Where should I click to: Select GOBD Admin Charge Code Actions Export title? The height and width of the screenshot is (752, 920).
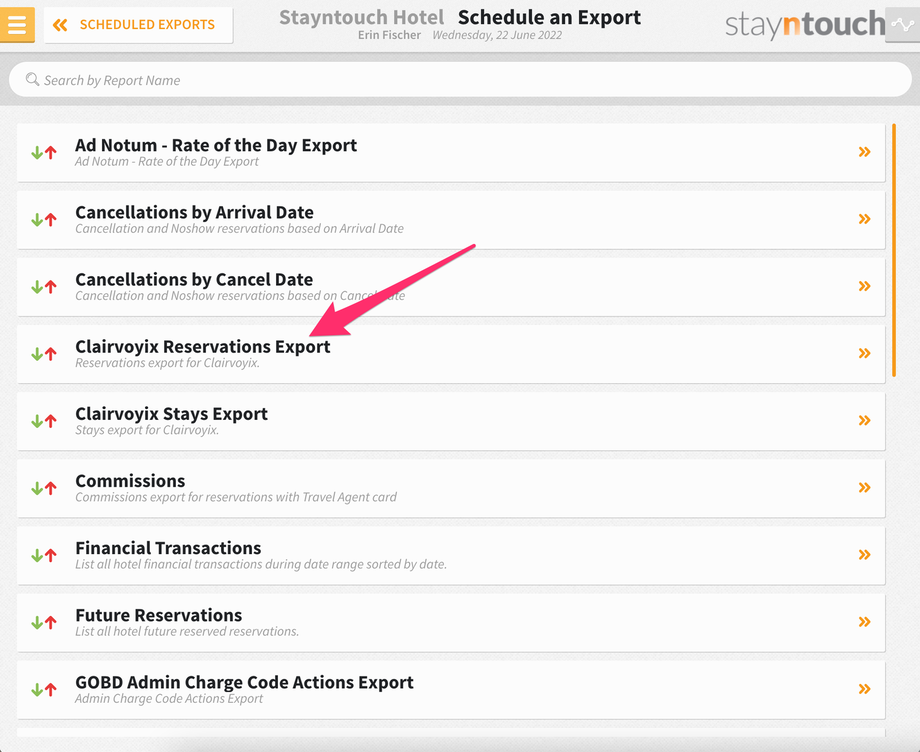pos(244,682)
